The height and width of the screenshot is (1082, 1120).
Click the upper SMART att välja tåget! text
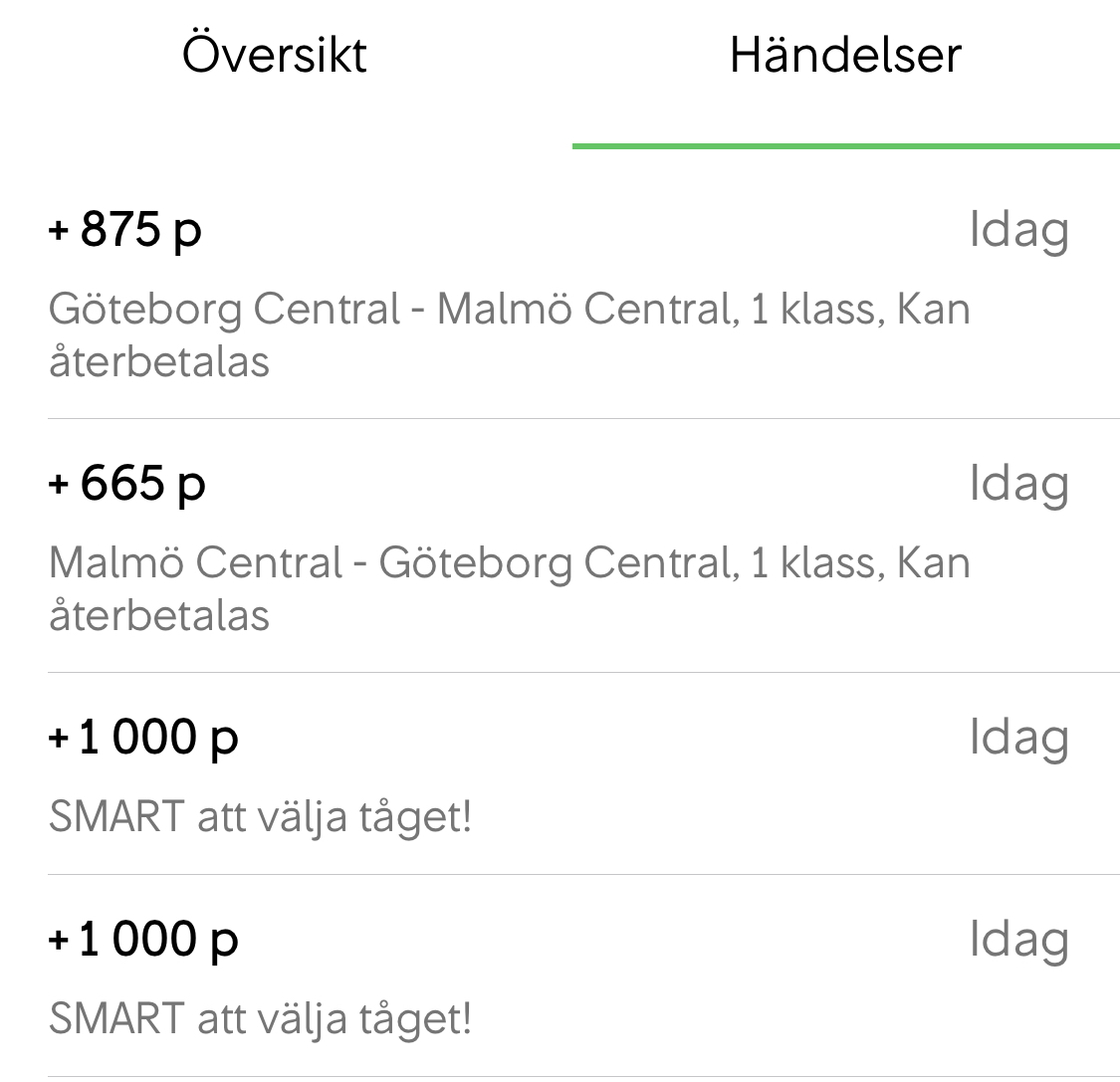tap(260, 818)
